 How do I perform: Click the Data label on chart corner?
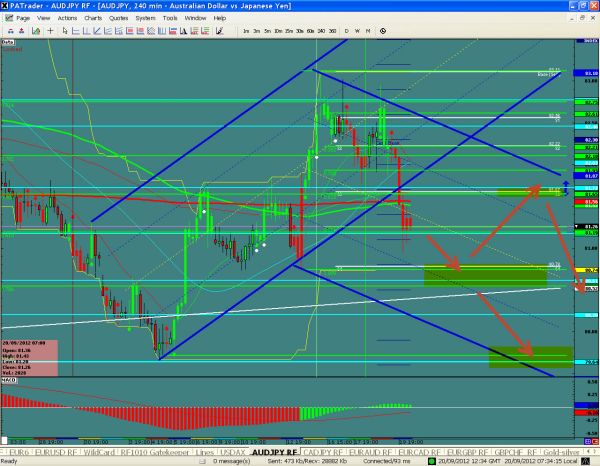[x=9, y=43]
